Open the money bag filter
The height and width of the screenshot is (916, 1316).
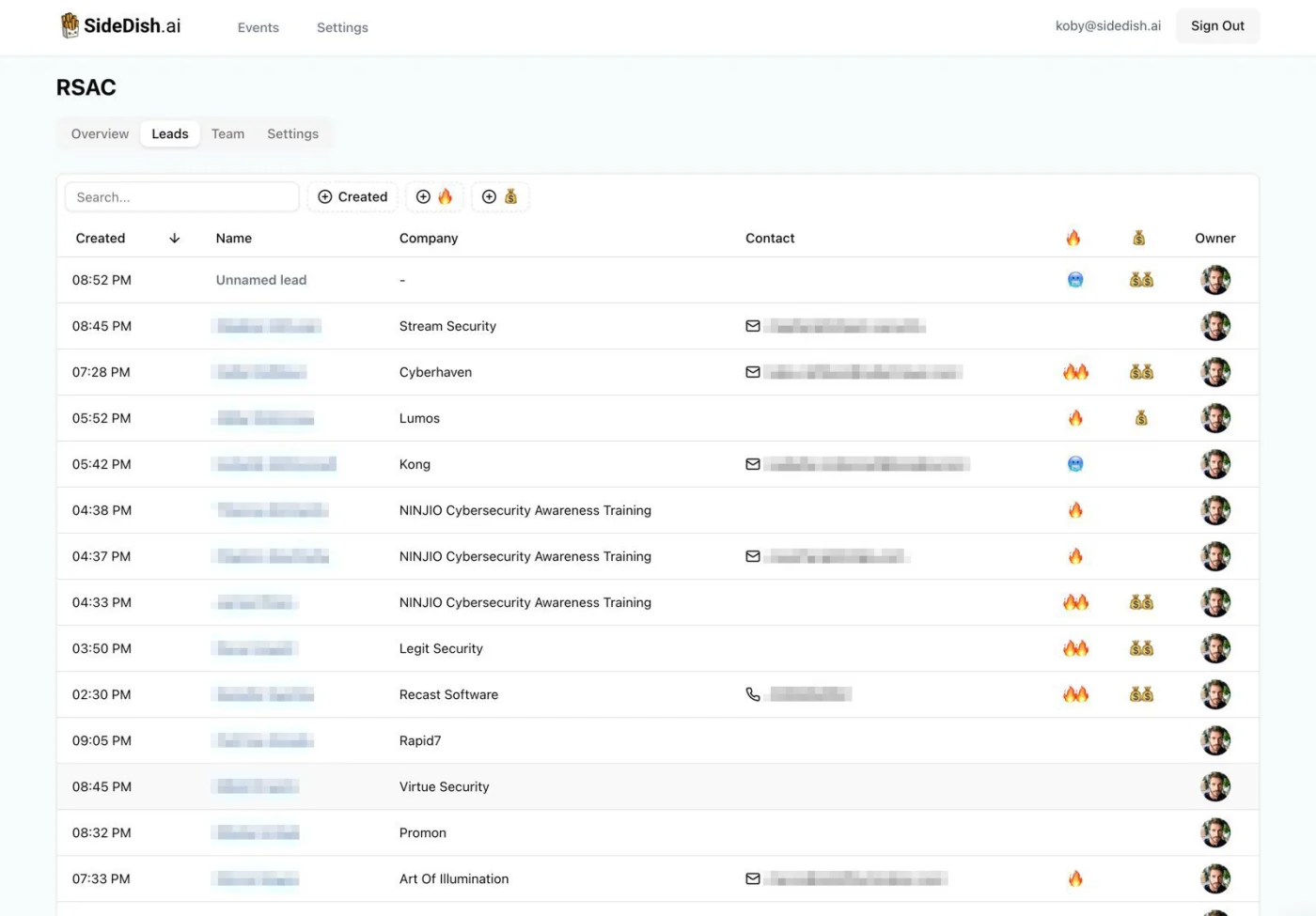click(500, 196)
